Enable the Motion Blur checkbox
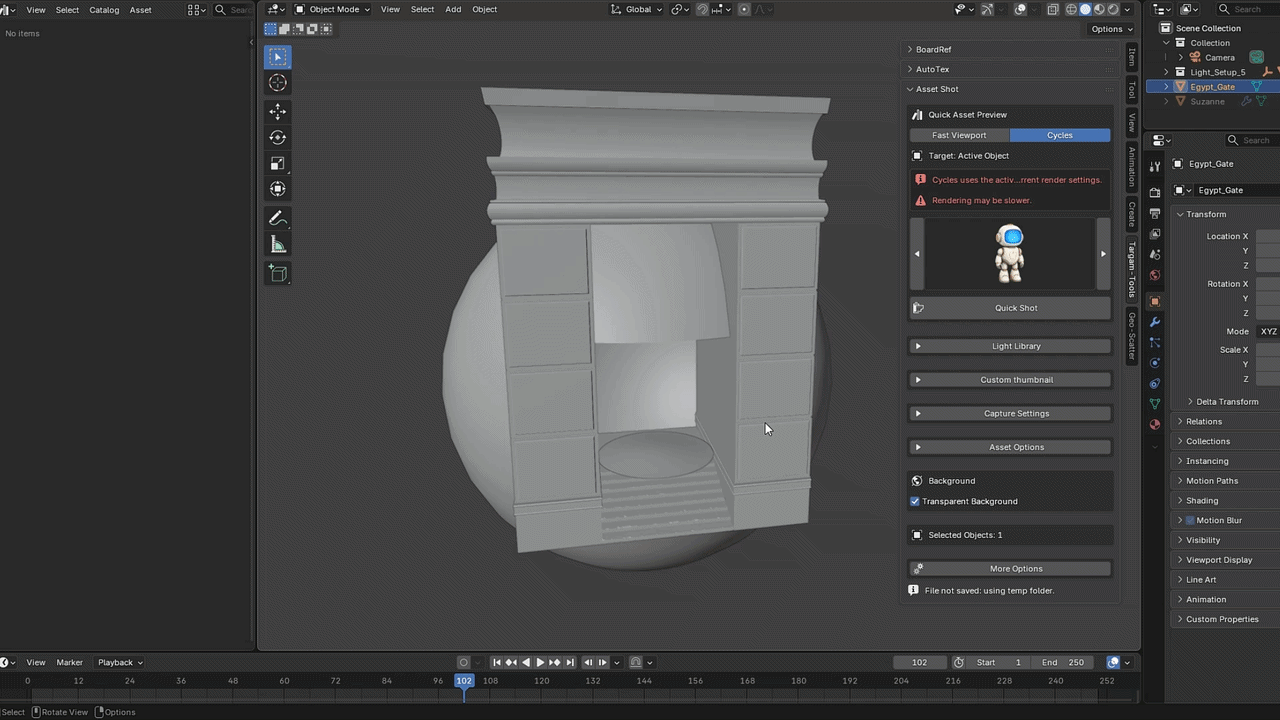The image size is (1280, 720). click(x=1190, y=520)
